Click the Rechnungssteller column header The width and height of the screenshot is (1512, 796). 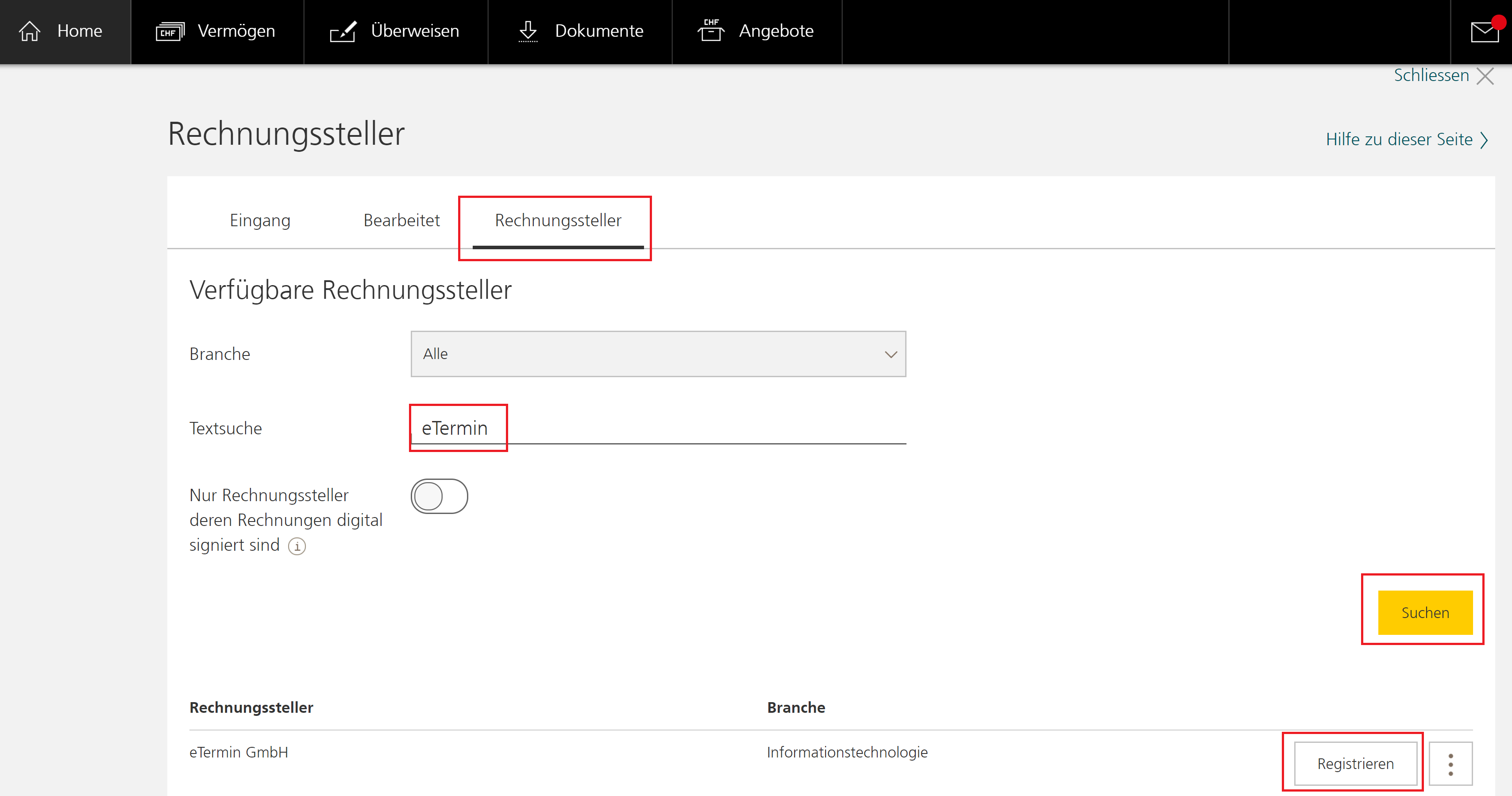pos(251,708)
